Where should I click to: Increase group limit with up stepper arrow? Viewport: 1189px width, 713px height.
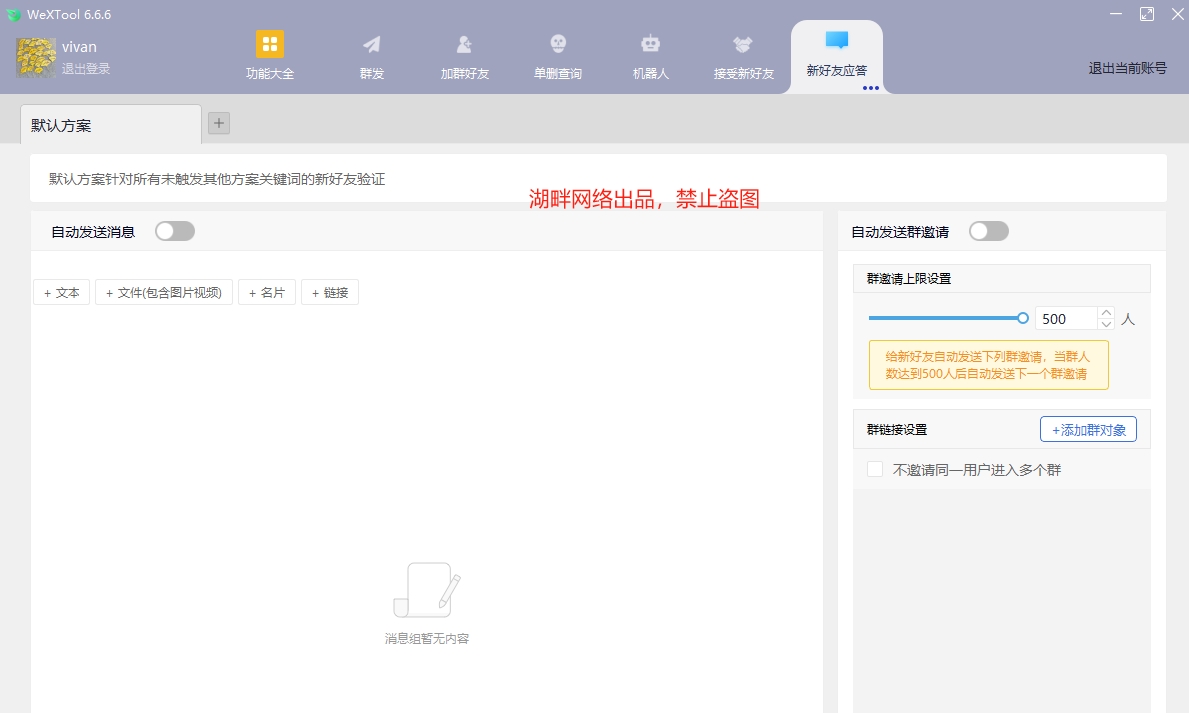click(1105, 311)
